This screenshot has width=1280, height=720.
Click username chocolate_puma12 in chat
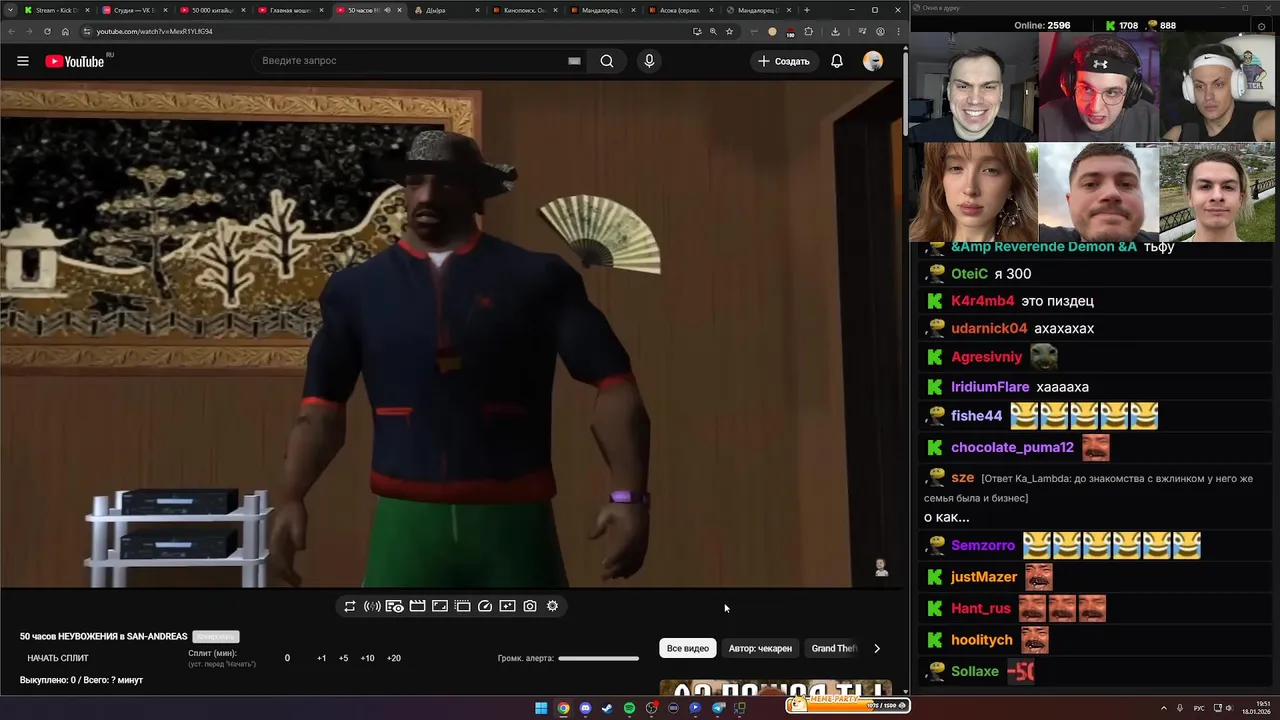pos(1012,448)
